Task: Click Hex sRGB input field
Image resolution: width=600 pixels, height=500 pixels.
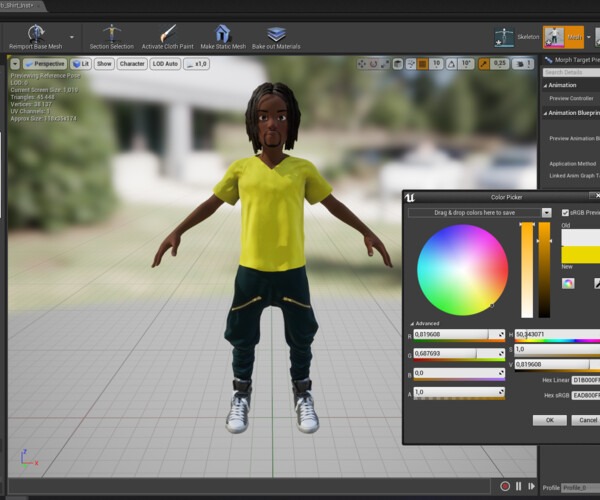Action: 586,395
